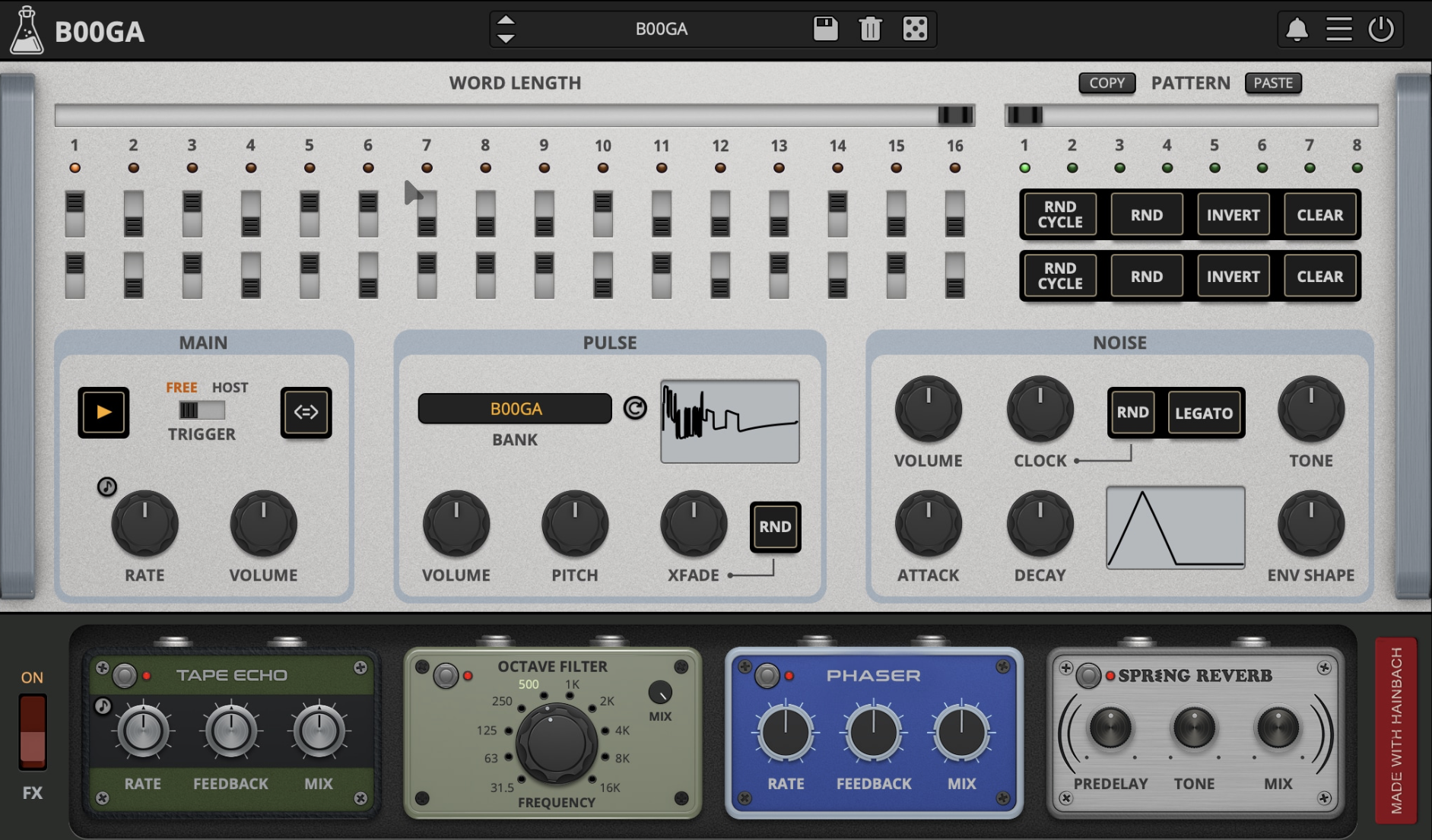
Task: Start playback with the play button
Action: (x=103, y=412)
